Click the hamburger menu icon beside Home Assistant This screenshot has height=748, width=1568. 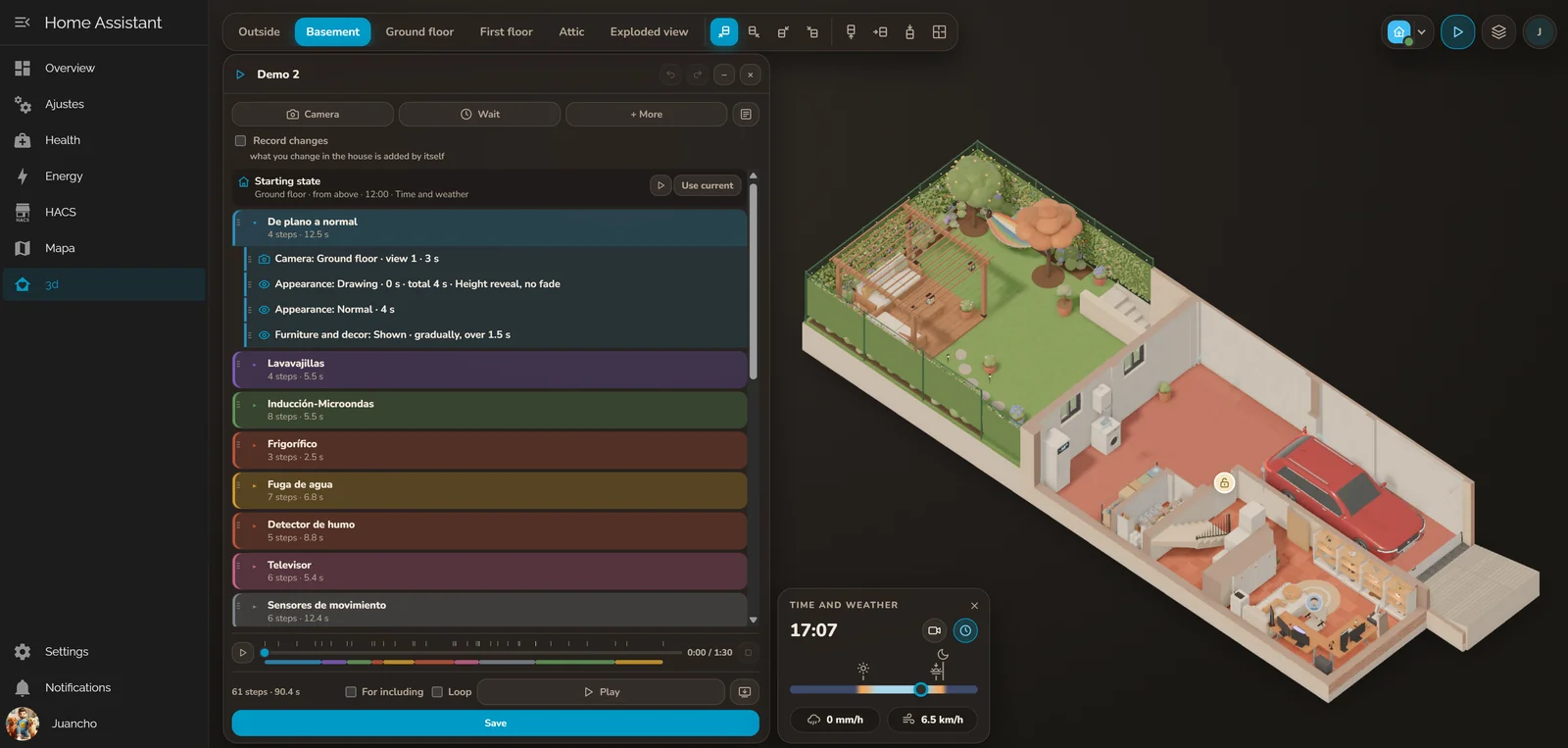click(23, 23)
